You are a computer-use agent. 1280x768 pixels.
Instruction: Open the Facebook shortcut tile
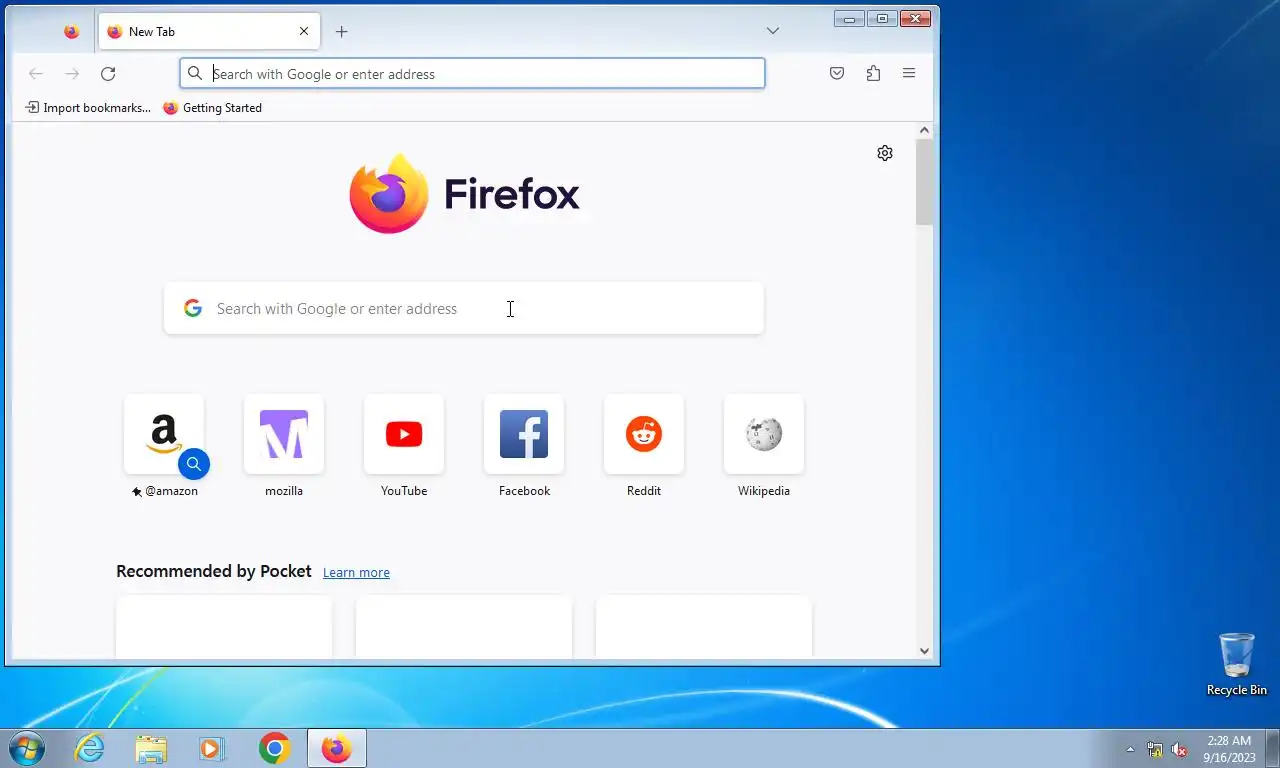[524, 434]
